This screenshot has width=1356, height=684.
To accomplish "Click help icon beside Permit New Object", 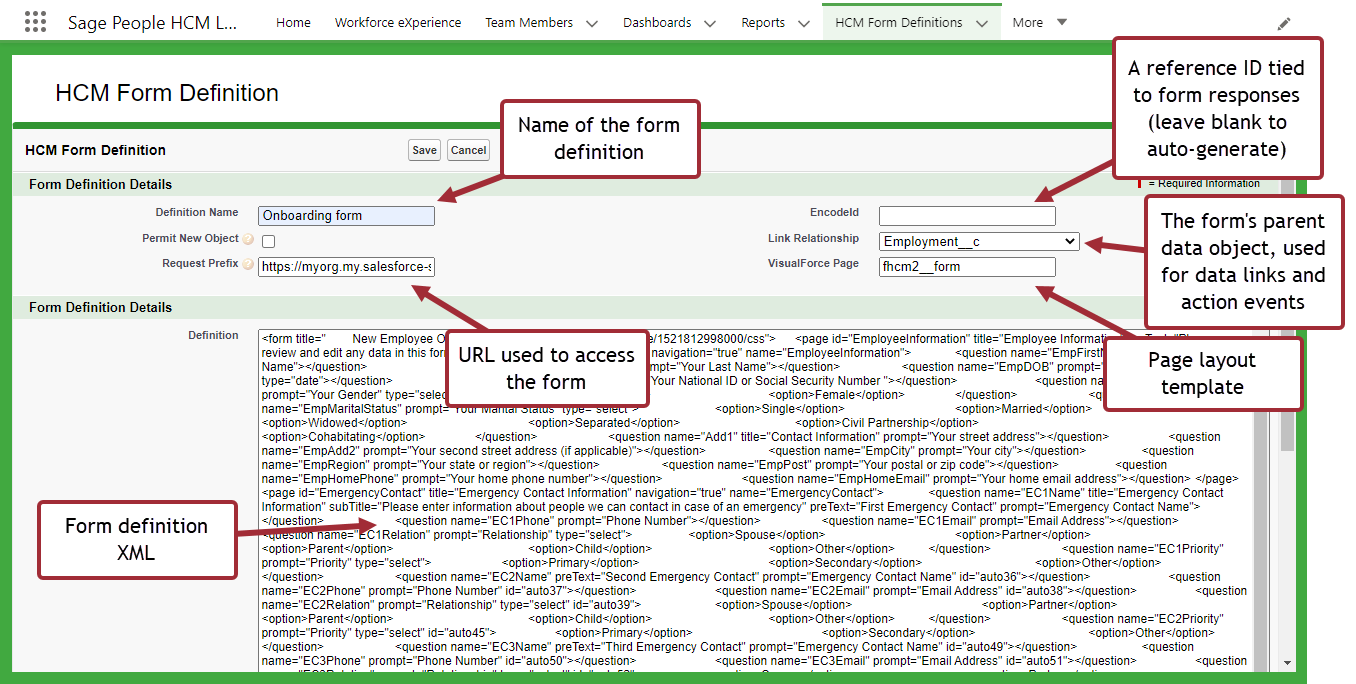I will [x=248, y=240].
